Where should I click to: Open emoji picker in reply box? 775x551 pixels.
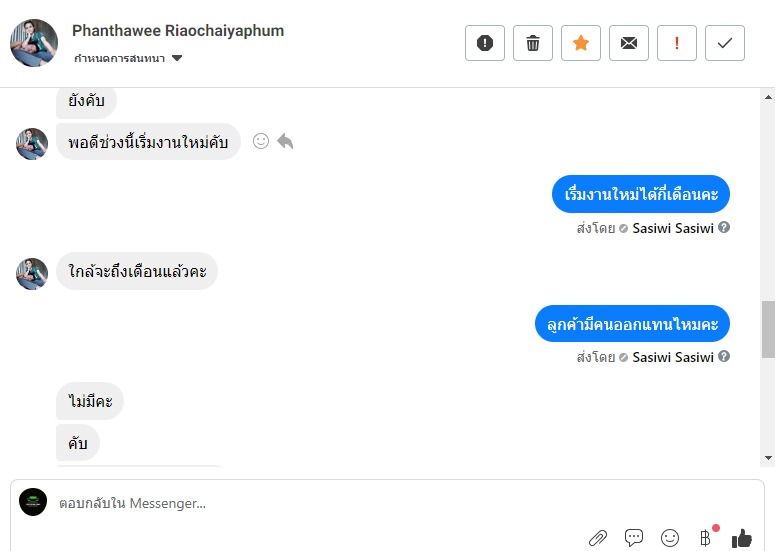pyautogui.click(x=670, y=538)
